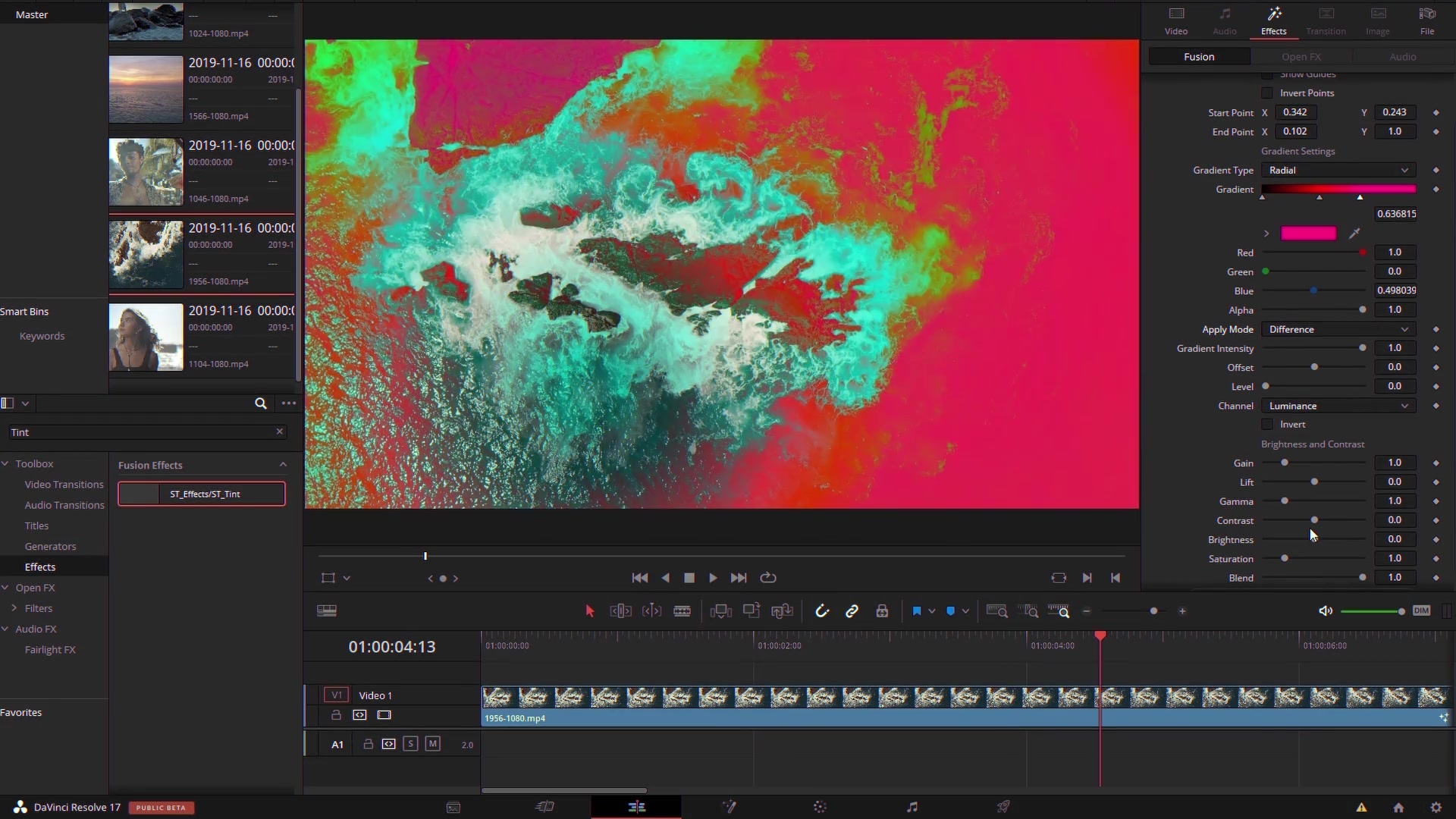Click the loop playback icon

point(769,577)
